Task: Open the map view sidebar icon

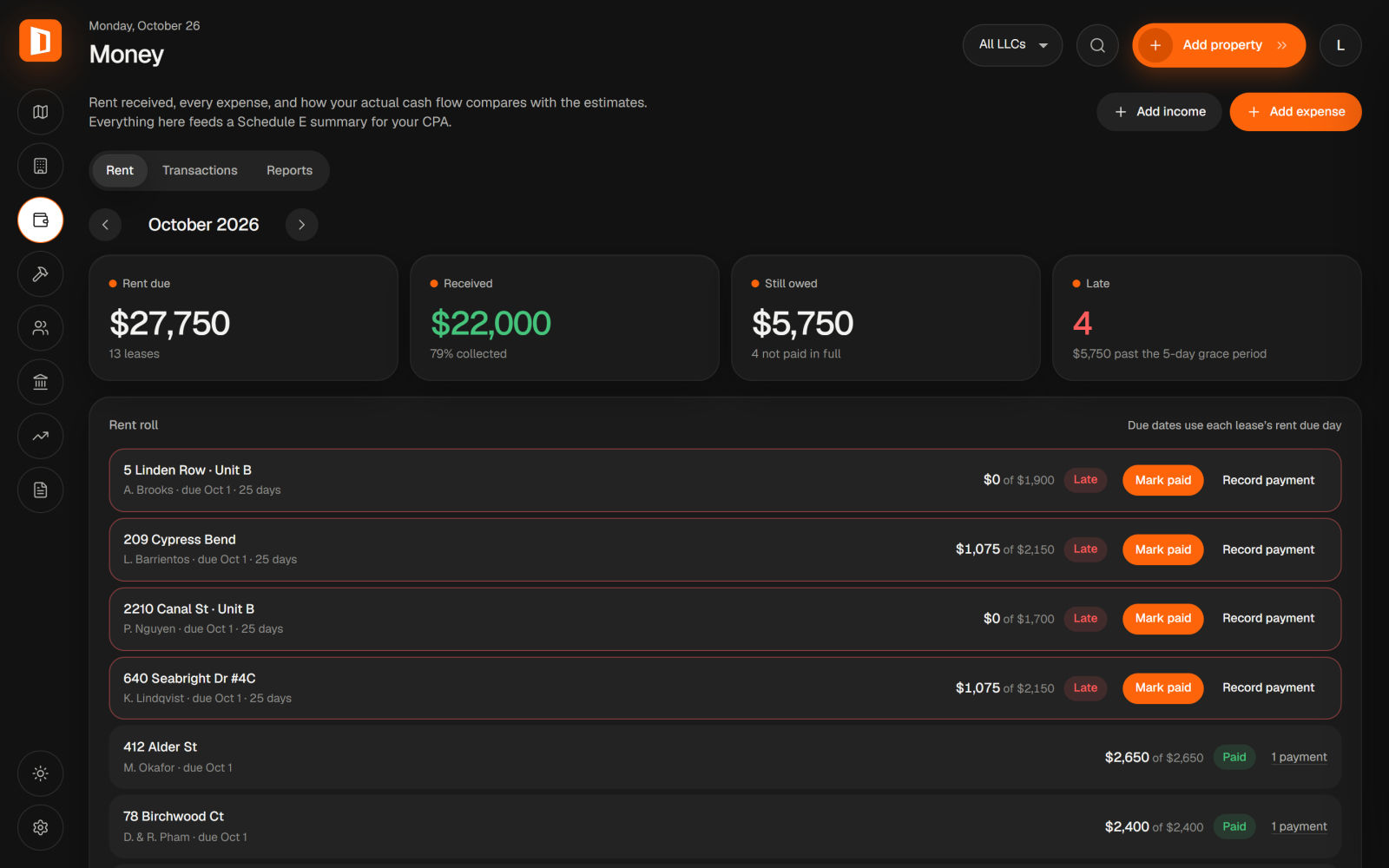Action: 40,112
